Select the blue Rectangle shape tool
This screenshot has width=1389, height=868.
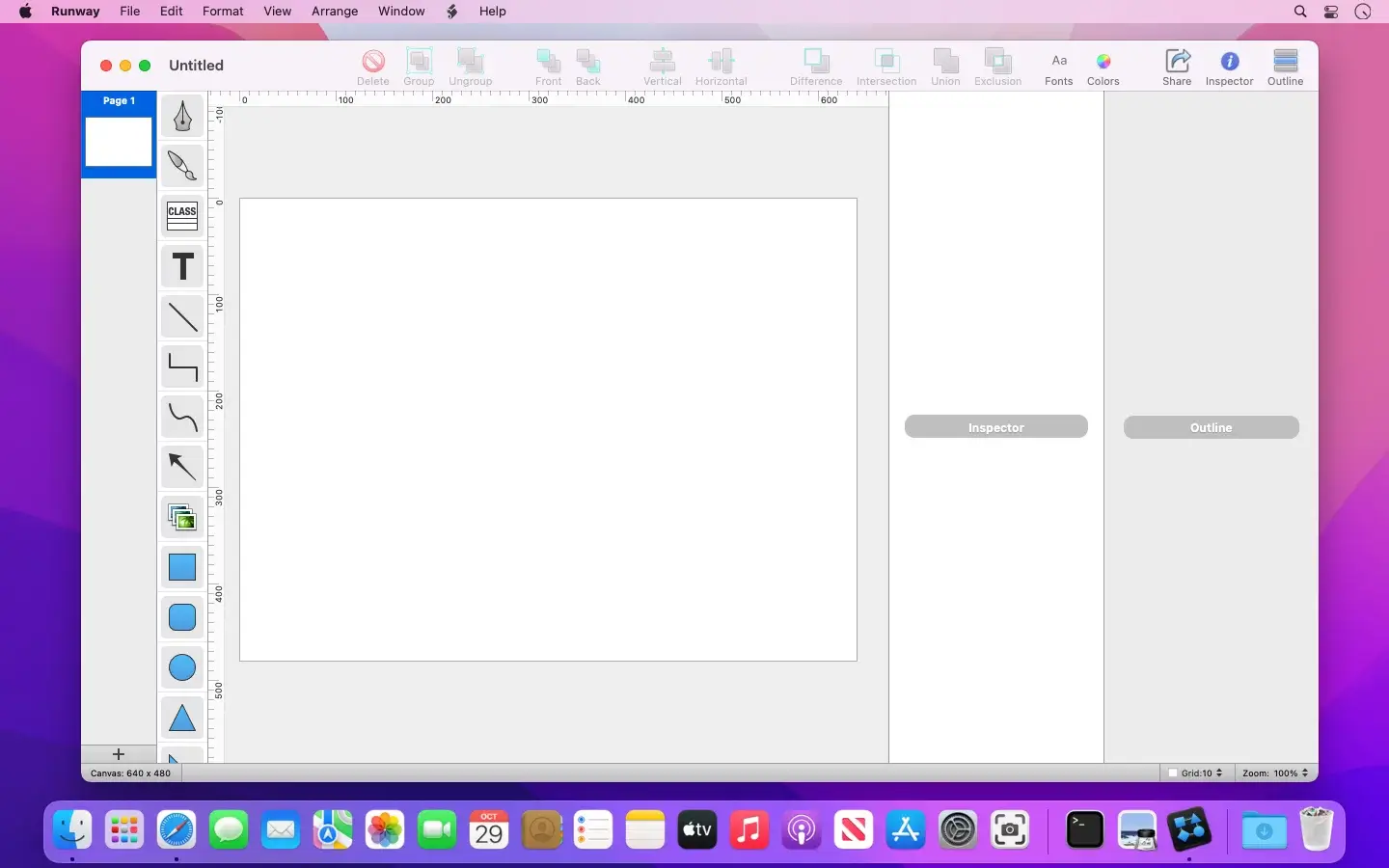pyautogui.click(x=182, y=568)
